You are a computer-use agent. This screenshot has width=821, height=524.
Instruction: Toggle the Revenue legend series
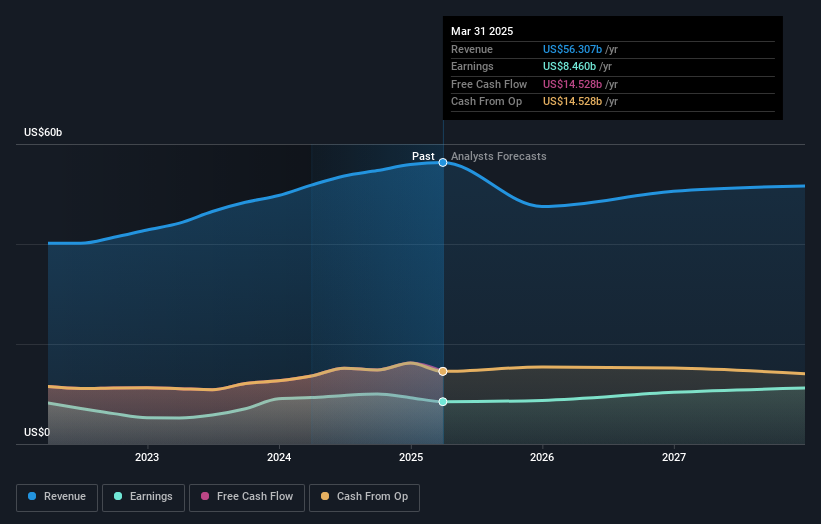[57, 497]
